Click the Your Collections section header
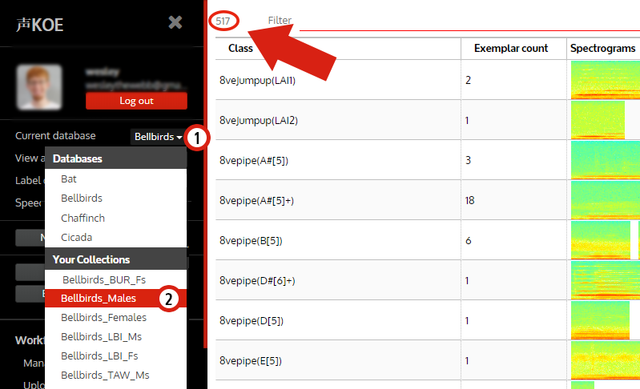Image resolution: width=640 pixels, height=389 pixels. 116,260
